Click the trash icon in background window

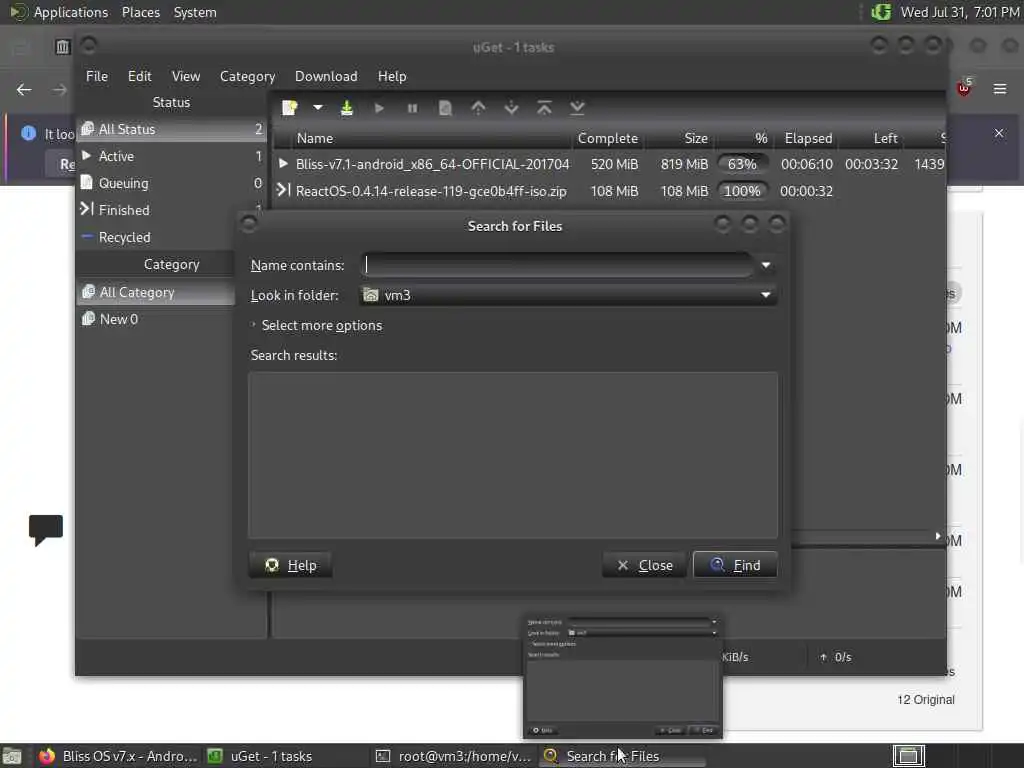tap(62, 47)
